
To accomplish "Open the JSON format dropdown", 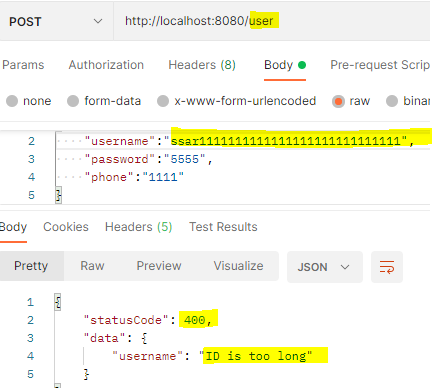I will [325, 267].
